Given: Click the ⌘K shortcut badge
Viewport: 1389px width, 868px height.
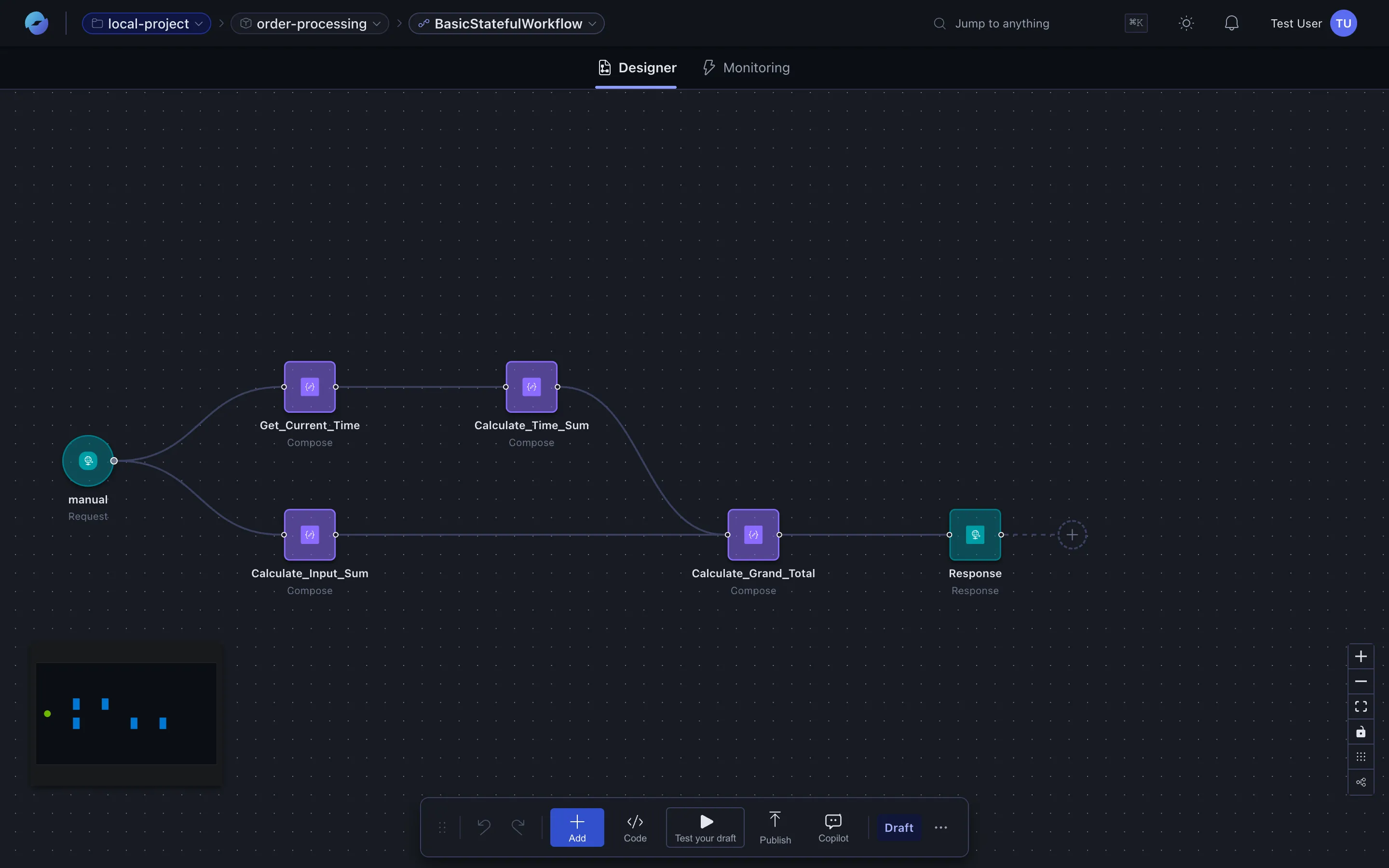Looking at the screenshot, I should click(1136, 23).
